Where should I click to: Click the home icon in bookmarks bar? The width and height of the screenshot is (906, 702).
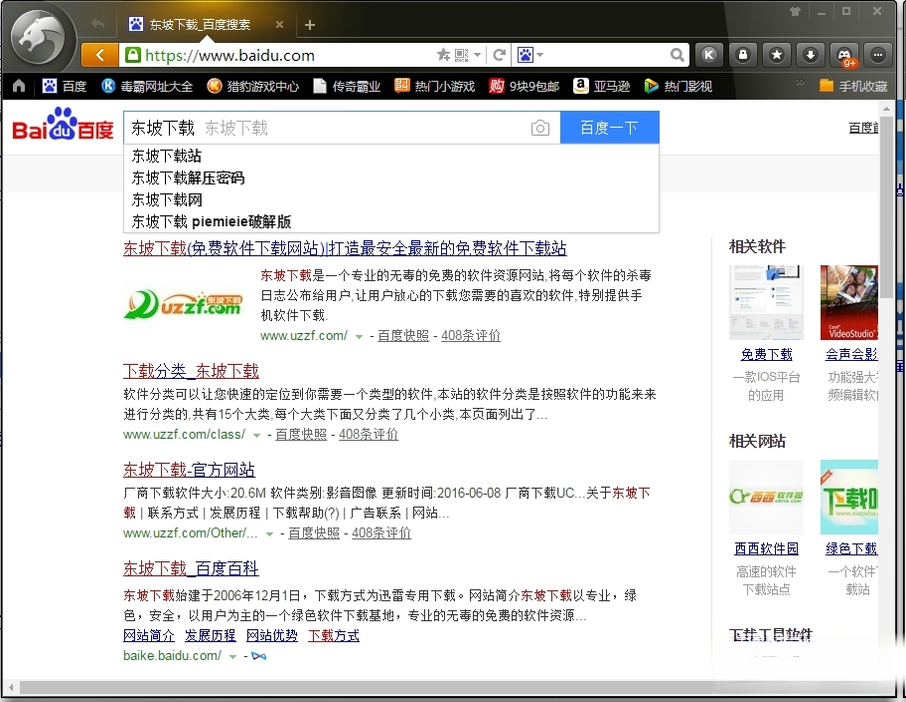(19, 86)
